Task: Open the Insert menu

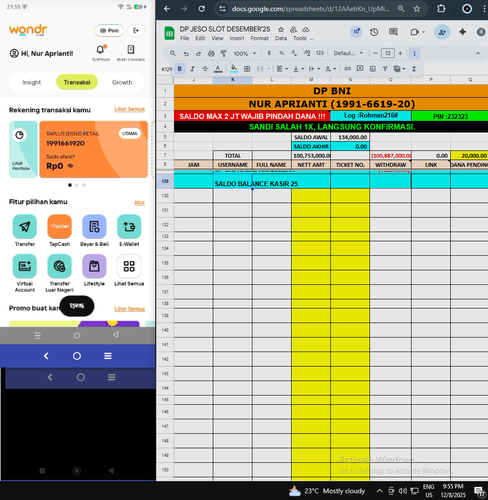Action: [x=237, y=38]
